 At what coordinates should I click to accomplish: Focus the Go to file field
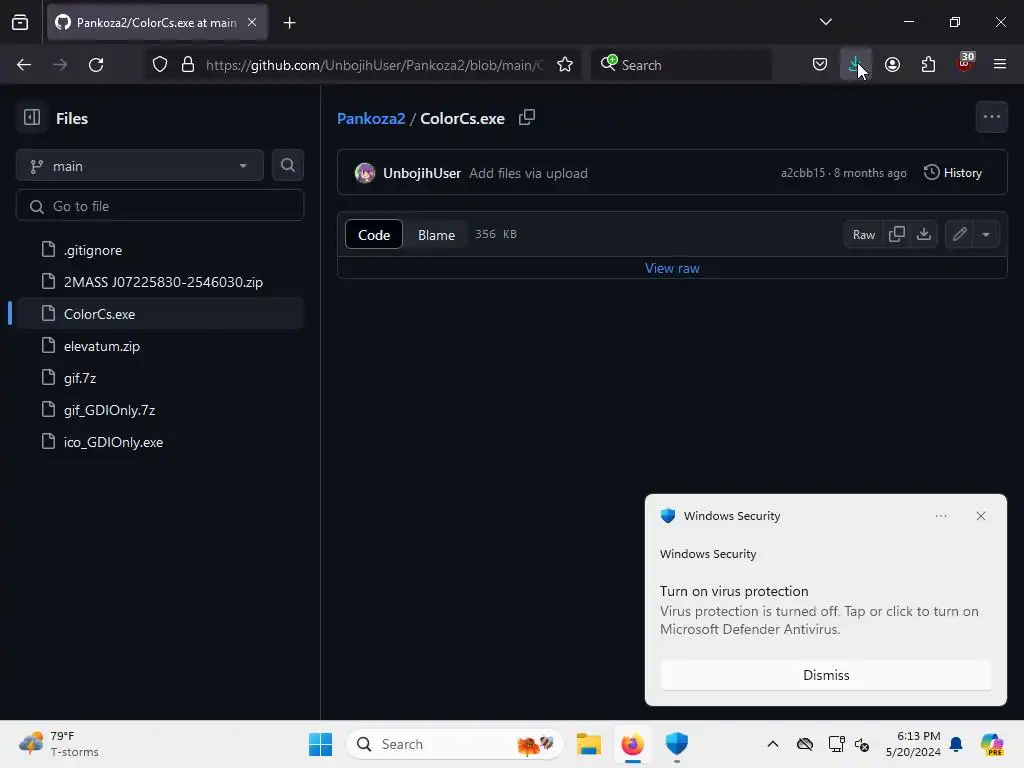pos(160,206)
